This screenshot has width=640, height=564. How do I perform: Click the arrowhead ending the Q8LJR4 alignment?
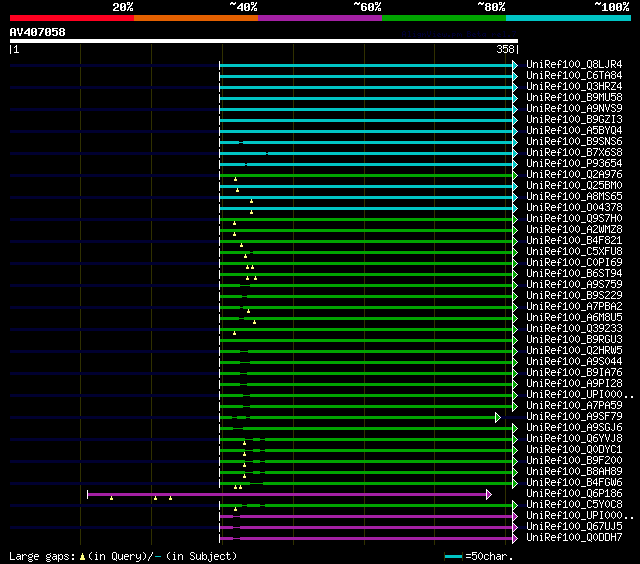tap(515, 65)
